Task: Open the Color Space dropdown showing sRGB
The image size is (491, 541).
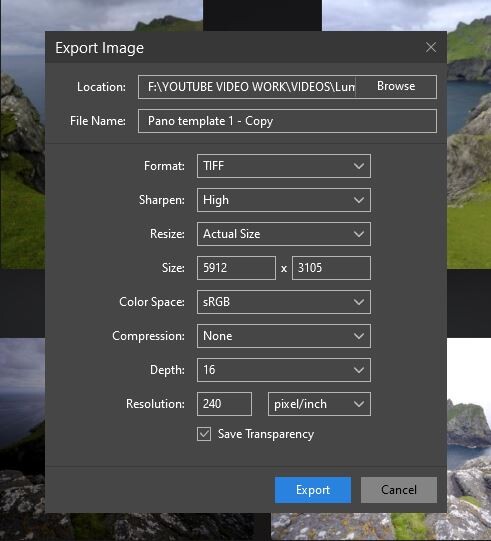Action: click(284, 302)
